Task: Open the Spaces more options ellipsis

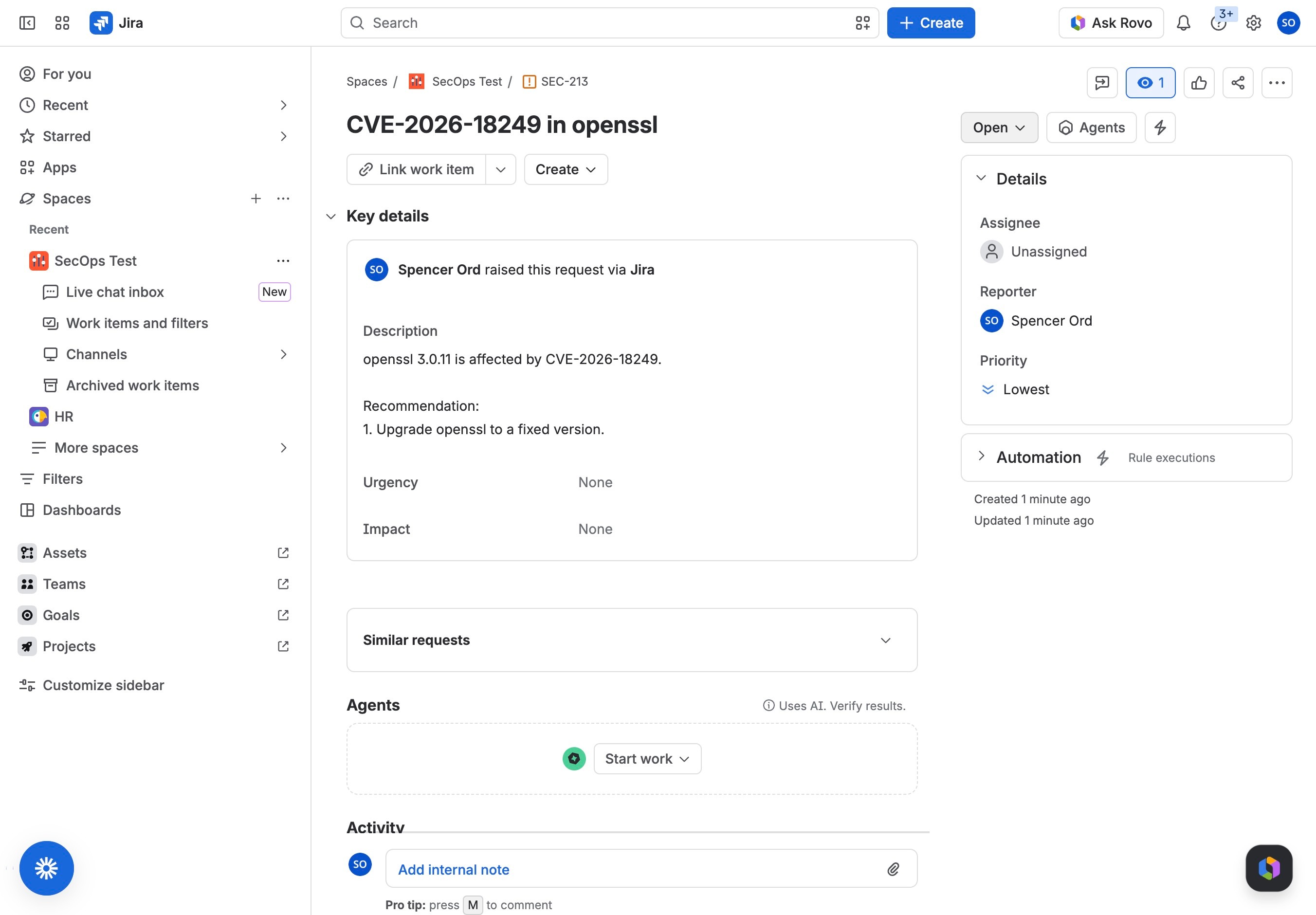Action: click(283, 199)
